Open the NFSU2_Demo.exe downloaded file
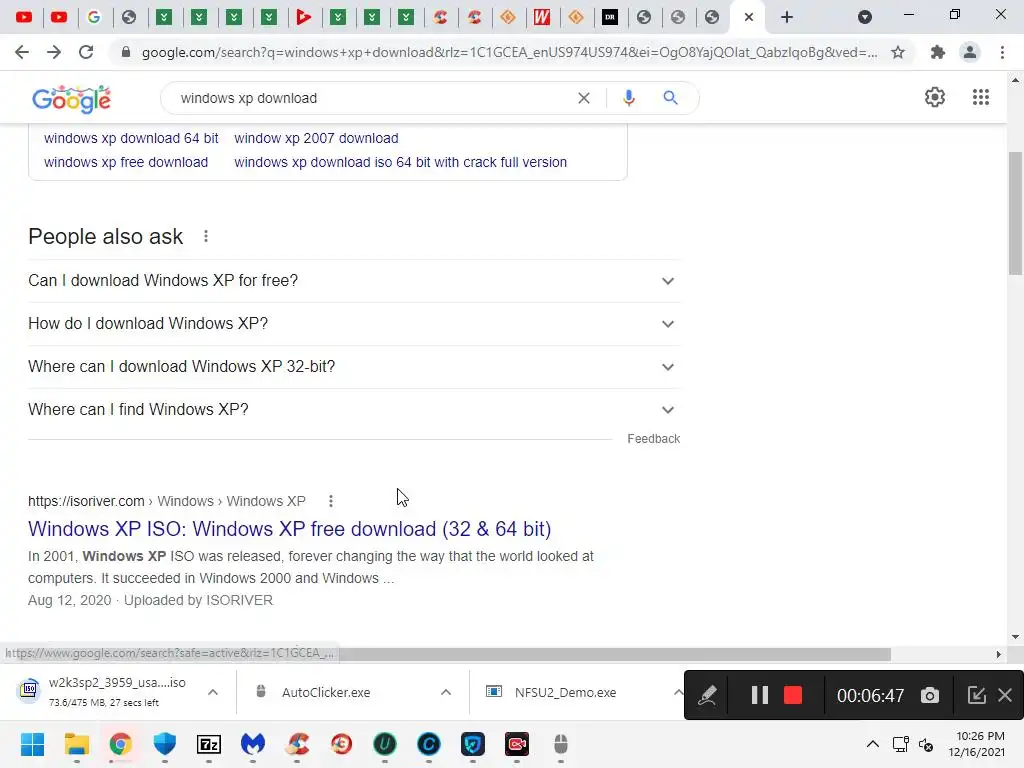This screenshot has height=768, width=1024. click(565, 692)
